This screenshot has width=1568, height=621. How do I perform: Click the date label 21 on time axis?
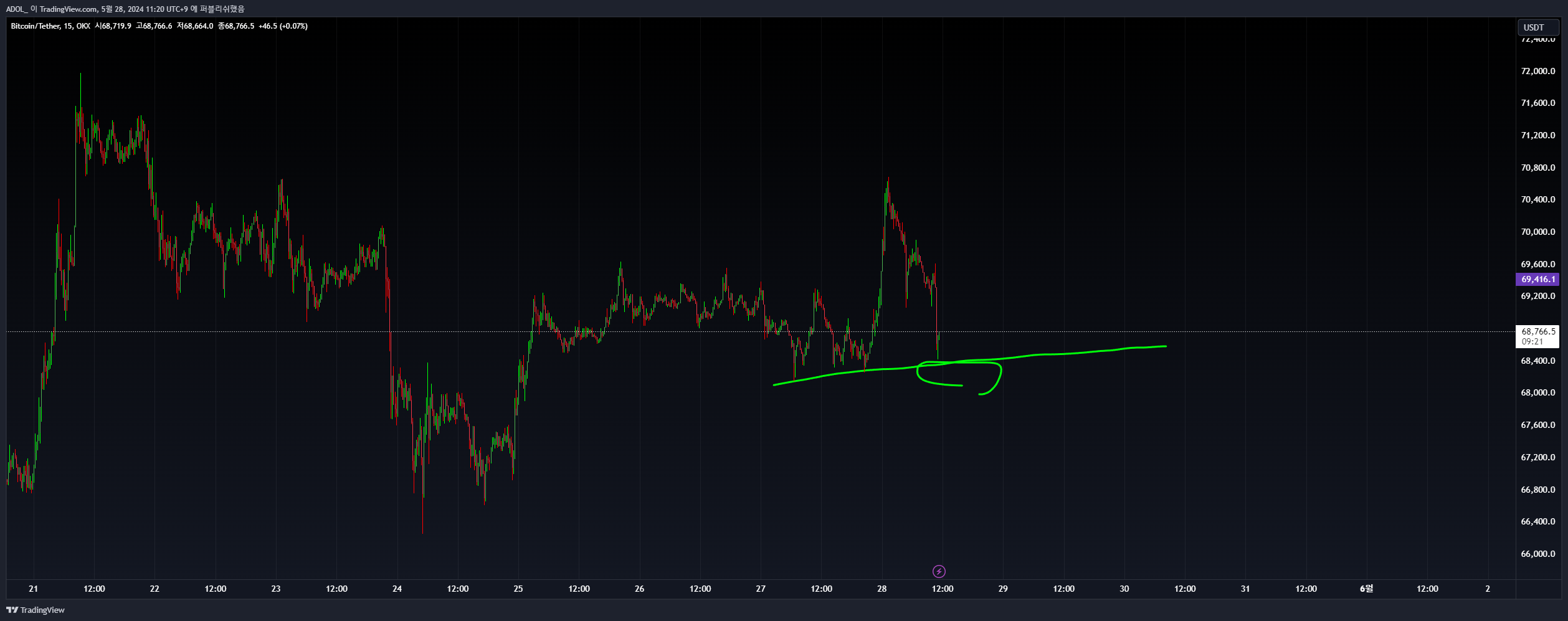click(x=34, y=589)
